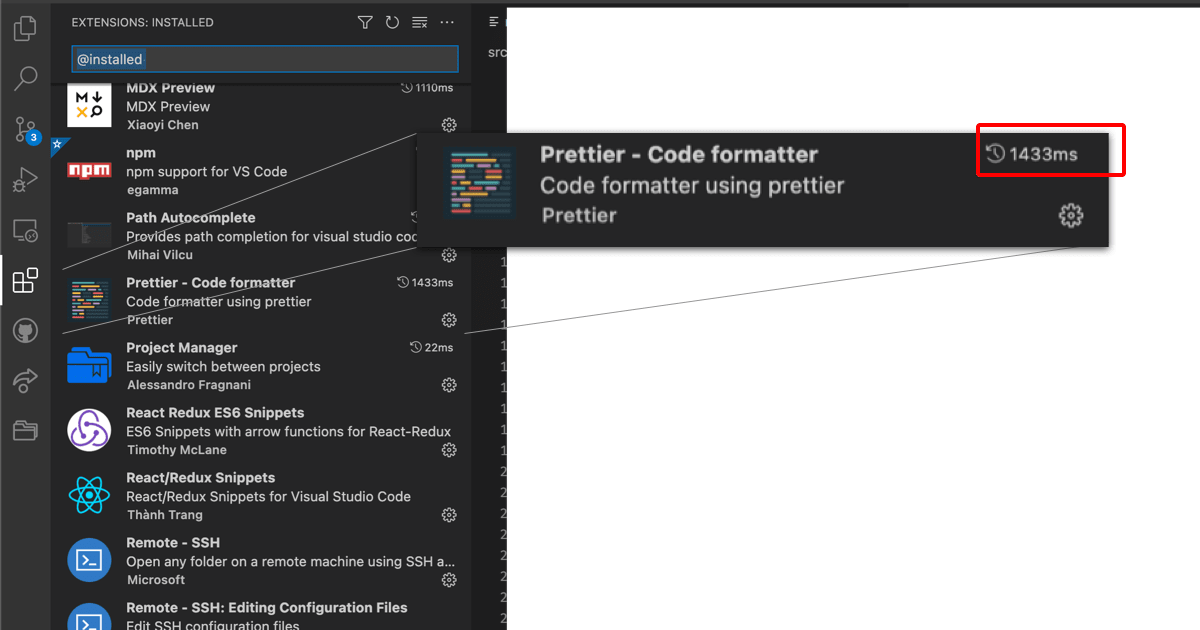Click the enlarged 'Prettier - Code formatter' title
This screenshot has width=1200, height=630.
click(679, 155)
